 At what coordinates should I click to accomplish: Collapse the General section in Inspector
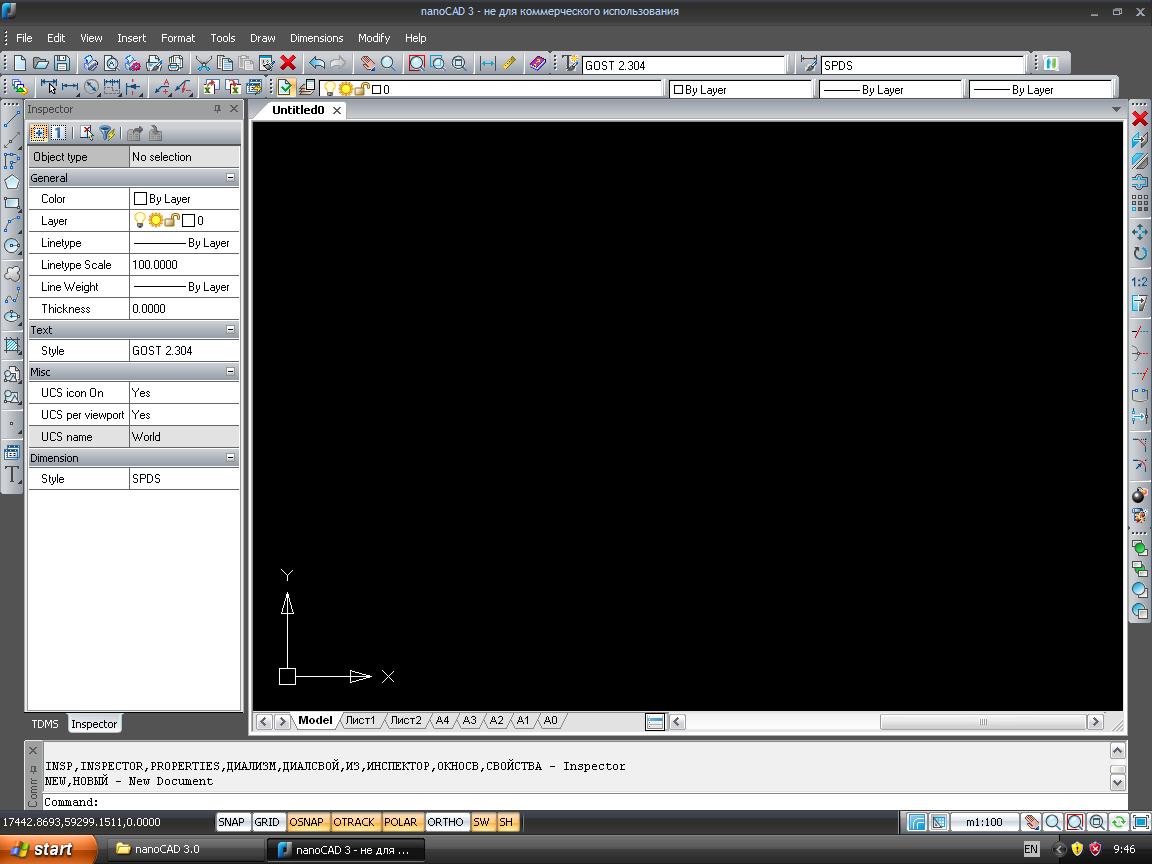230,178
